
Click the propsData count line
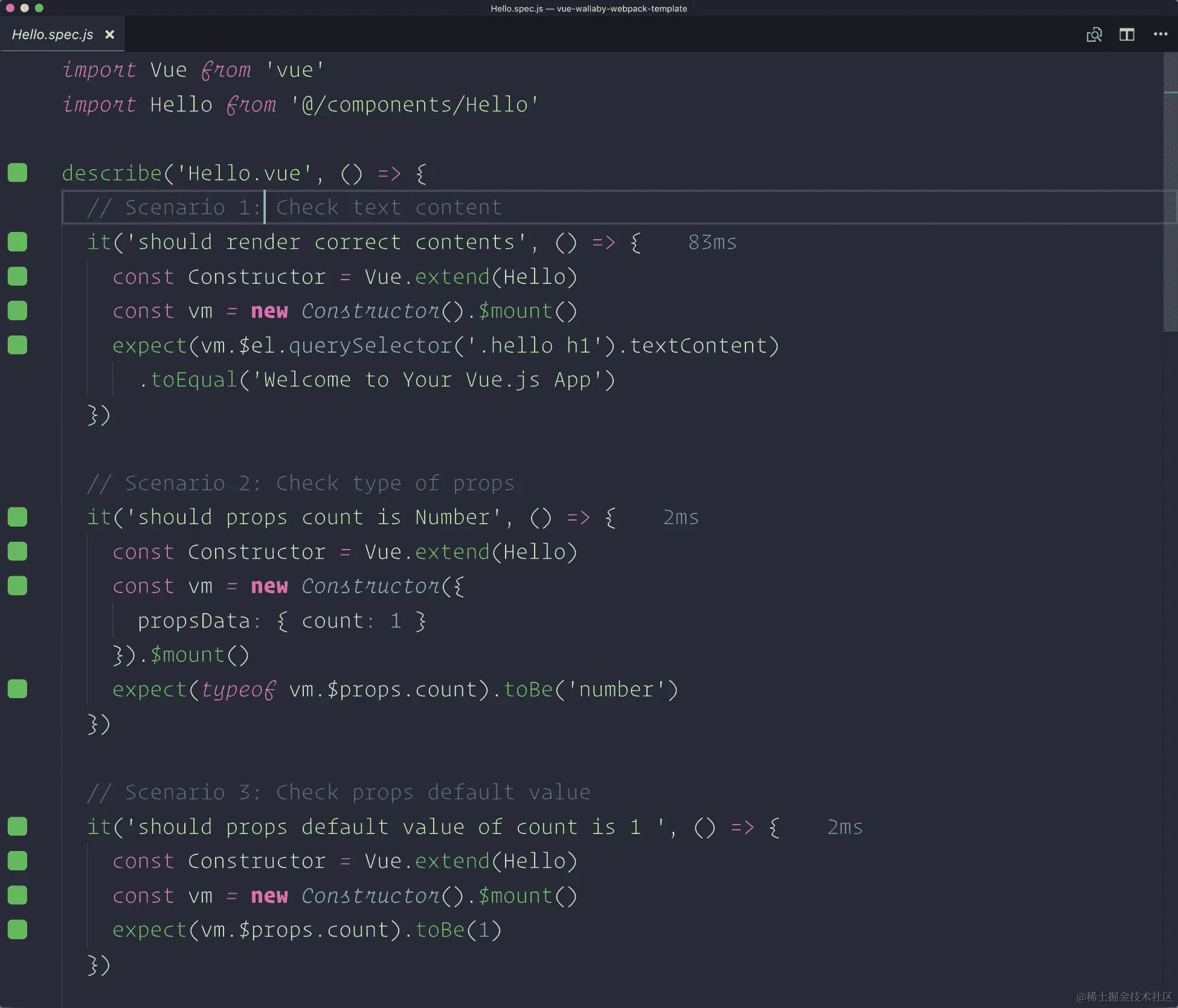pos(281,621)
